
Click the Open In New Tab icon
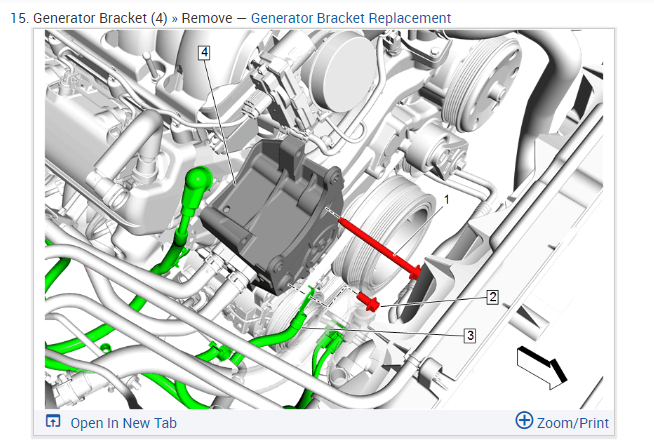coord(53,422)
